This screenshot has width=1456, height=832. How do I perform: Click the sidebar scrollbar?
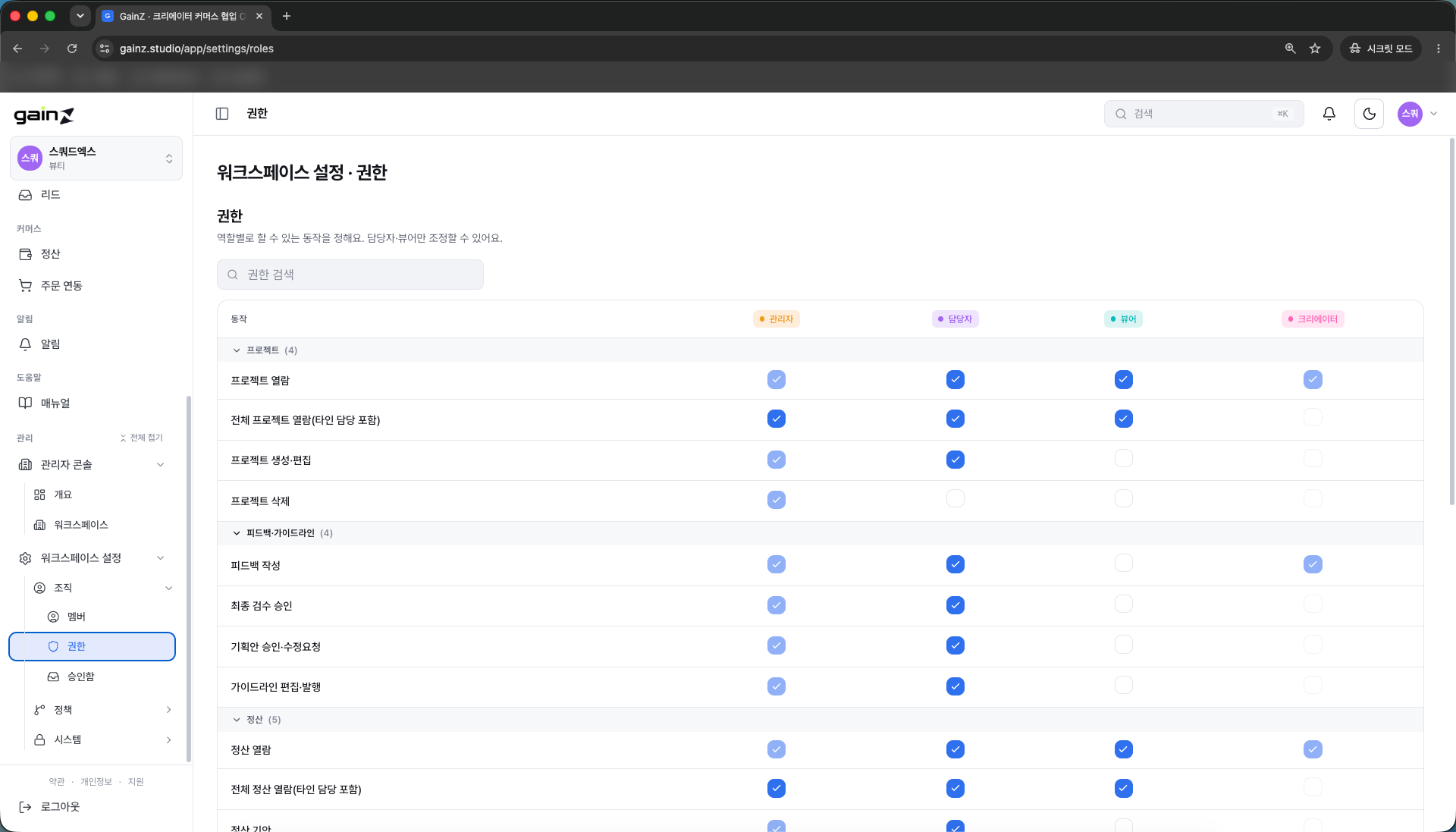click(x=188, y=578)
